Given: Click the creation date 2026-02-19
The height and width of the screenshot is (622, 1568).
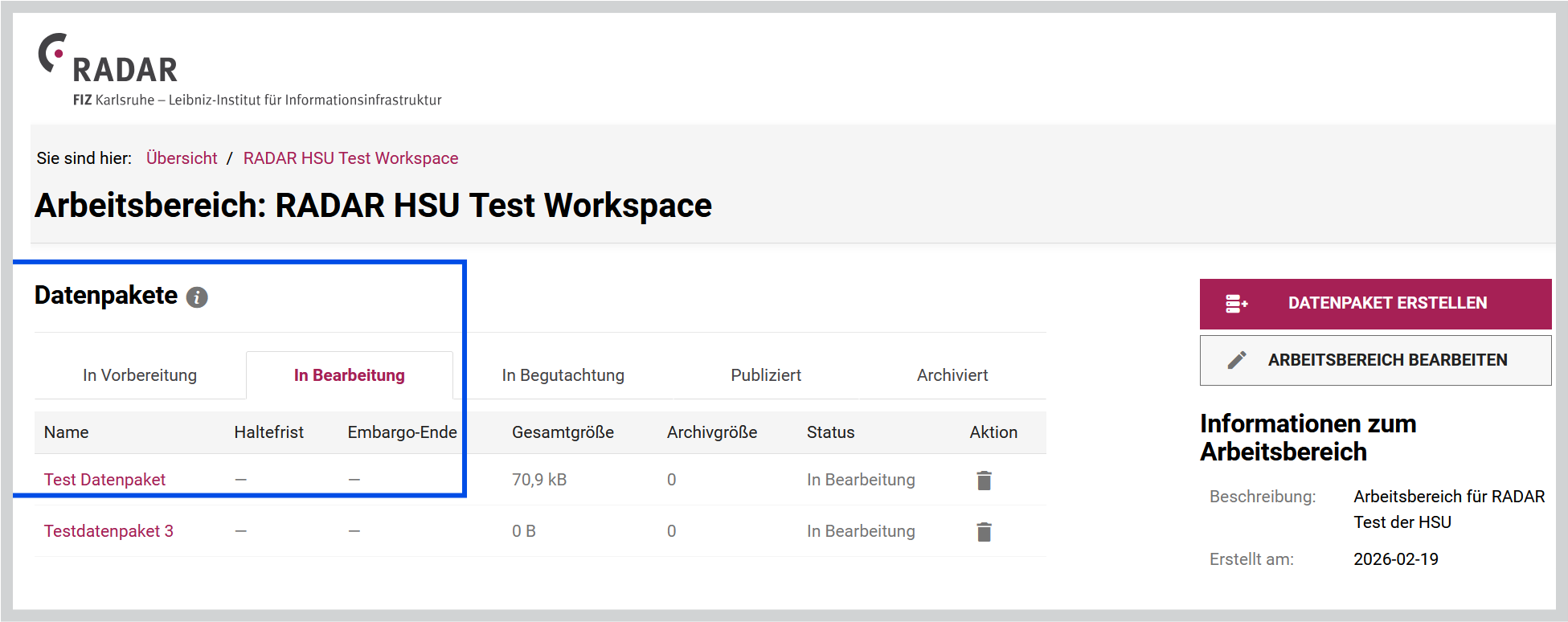Looking at the screenshot, I should (x=1396, y=559).
